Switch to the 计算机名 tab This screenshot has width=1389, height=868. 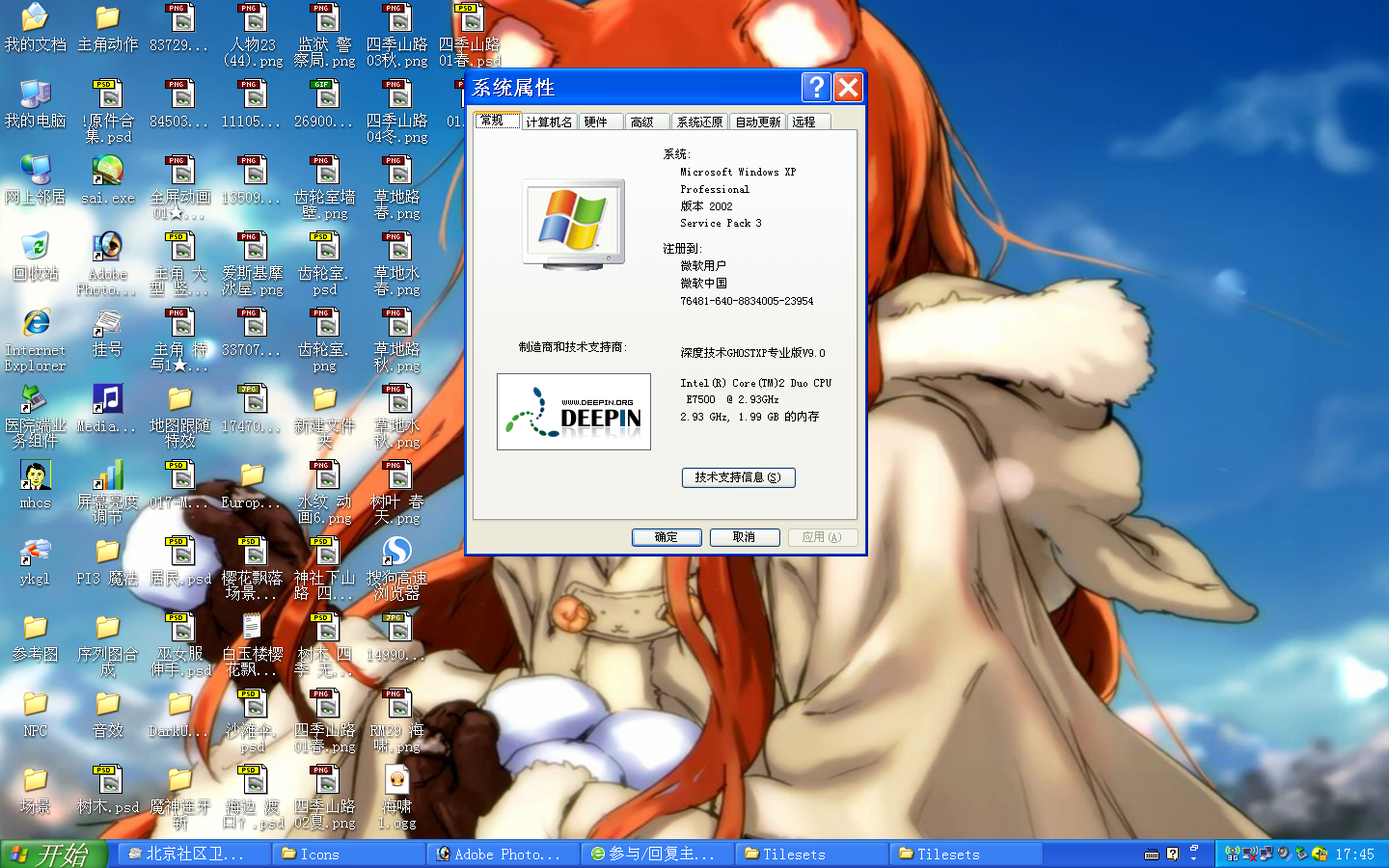549,122
